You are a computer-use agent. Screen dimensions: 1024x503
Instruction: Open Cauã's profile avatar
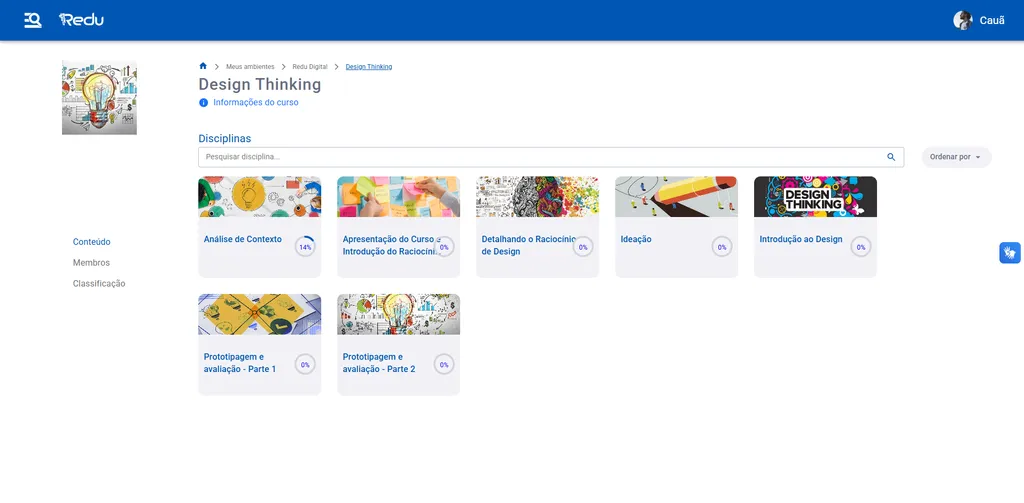(963, 20)
